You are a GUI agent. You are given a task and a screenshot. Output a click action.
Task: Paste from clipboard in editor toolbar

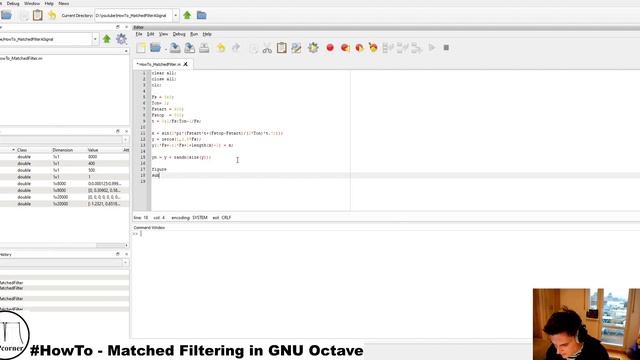pos(282,48)
